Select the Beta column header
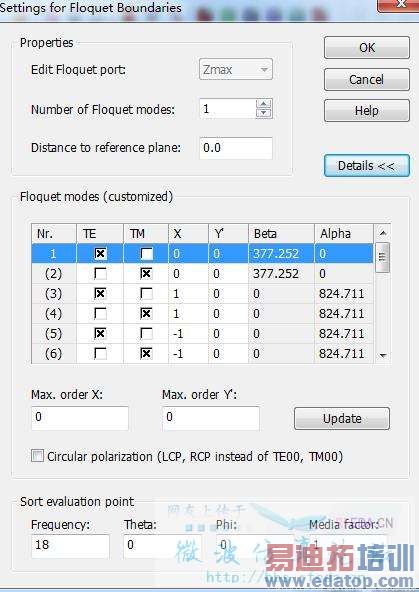419x592 pixels. click(x=281, y=234)
